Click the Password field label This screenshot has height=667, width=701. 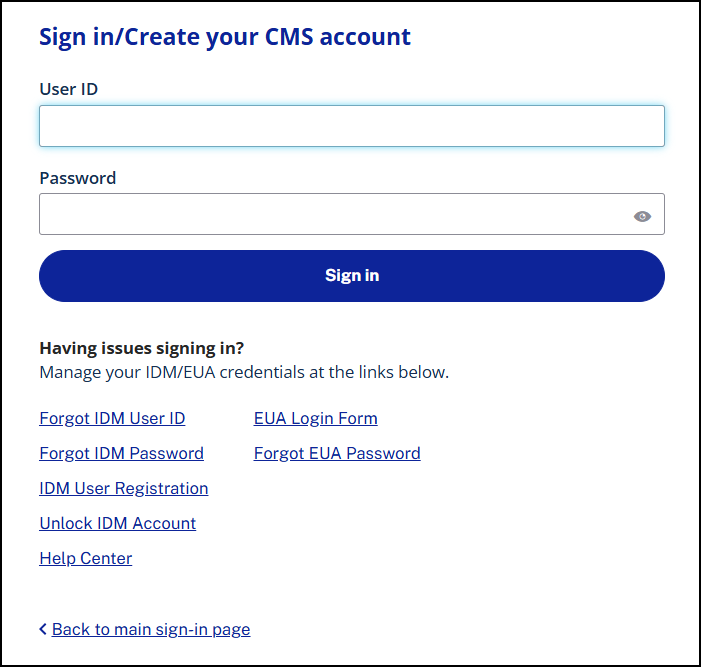click(x=78, y=178)
